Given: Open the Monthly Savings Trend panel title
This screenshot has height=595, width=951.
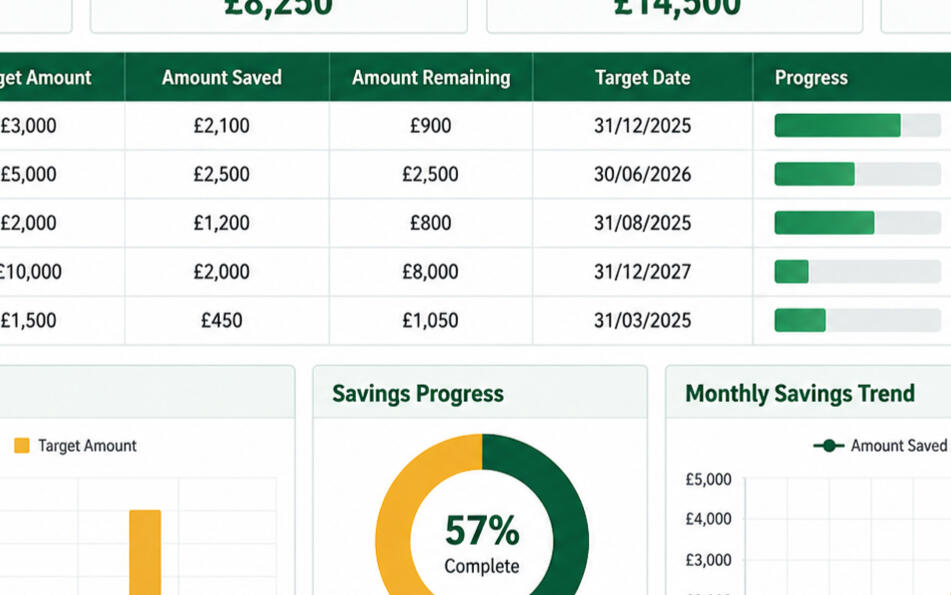Looking at the screenshot, I should pyautogui.click(x=800, y=394).
